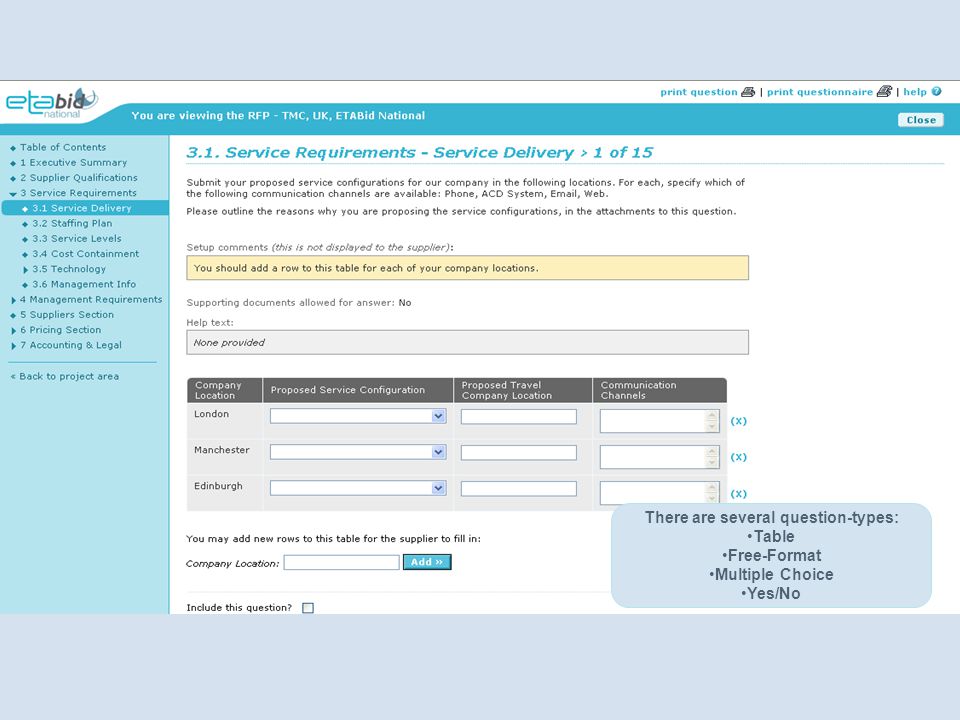
Task: Click the ETABid national logo
Action: [51, 103]
